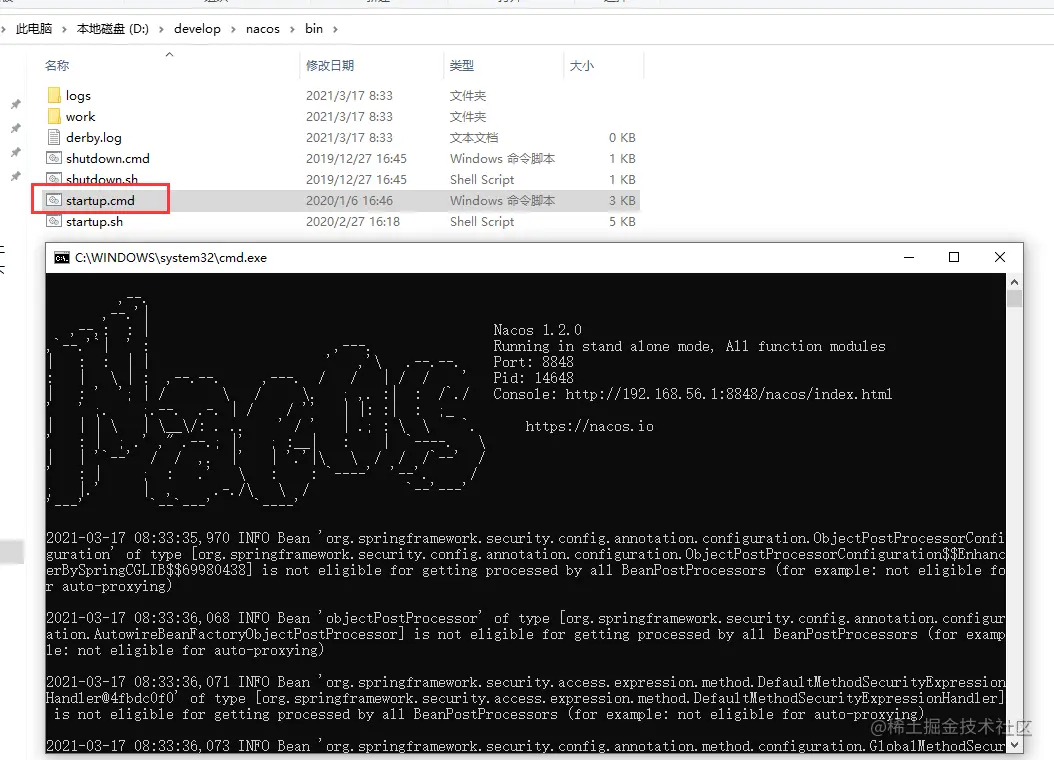Expand the chevron after bin
Image resolution: width=1054 pixels, height=760 pixels.
(x=335, y=29)
